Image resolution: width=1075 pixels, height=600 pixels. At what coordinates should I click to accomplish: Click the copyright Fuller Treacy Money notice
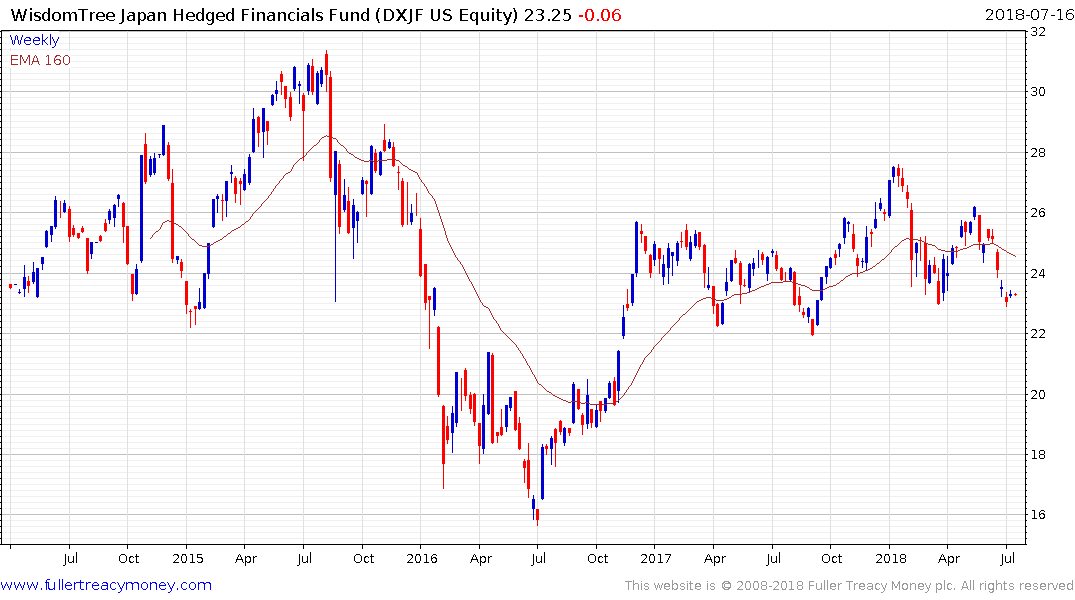pyautogui.click(x=849, y=586)
